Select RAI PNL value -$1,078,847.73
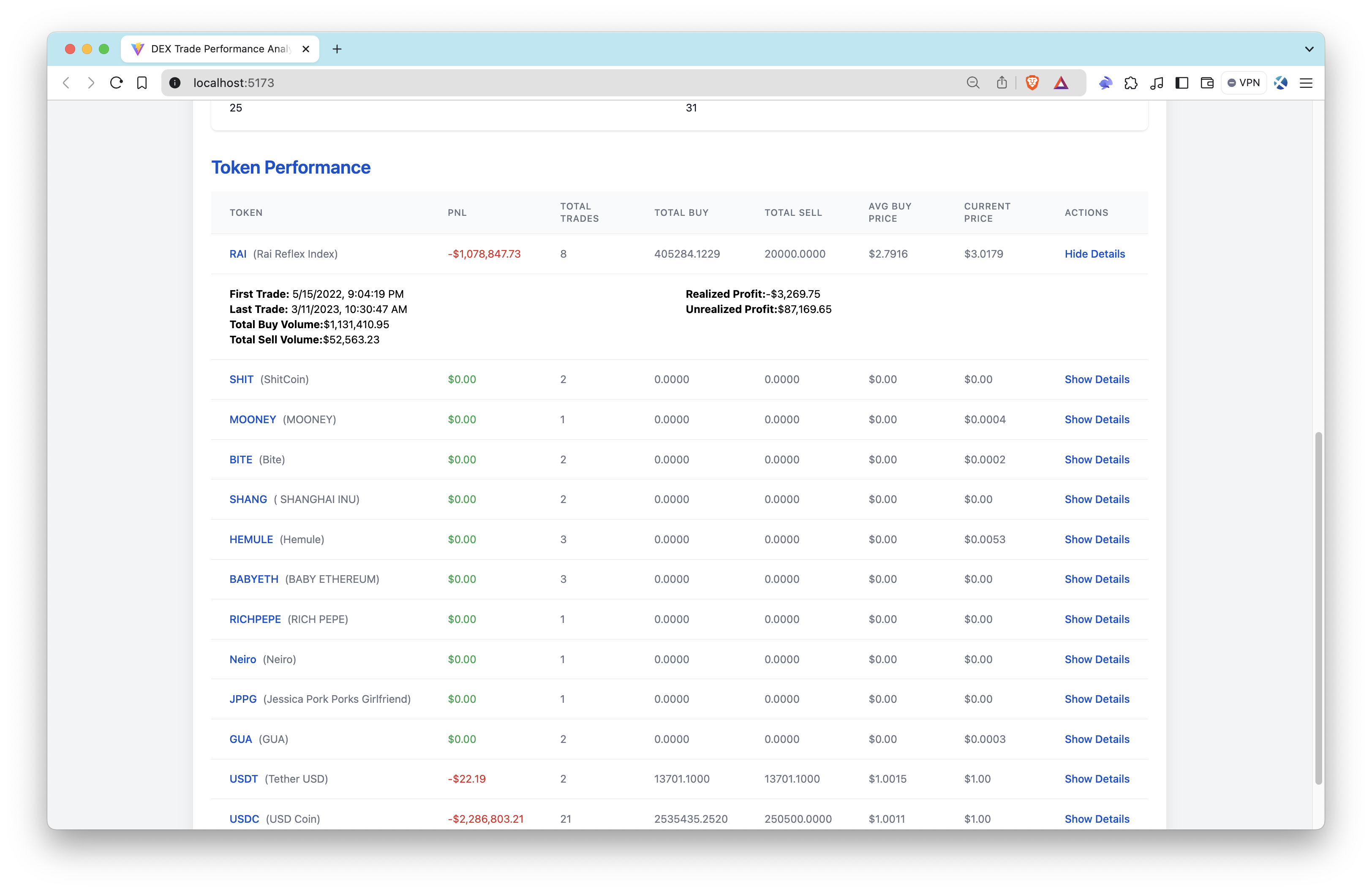 click(x=484, y=254)
